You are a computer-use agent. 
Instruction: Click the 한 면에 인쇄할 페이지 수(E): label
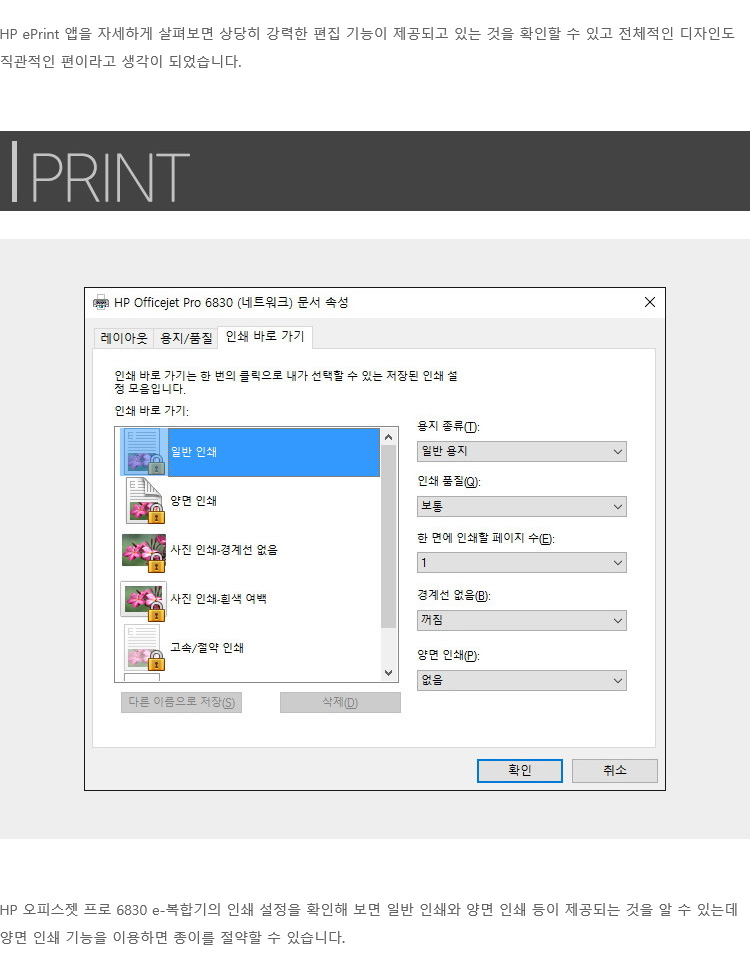486,538
